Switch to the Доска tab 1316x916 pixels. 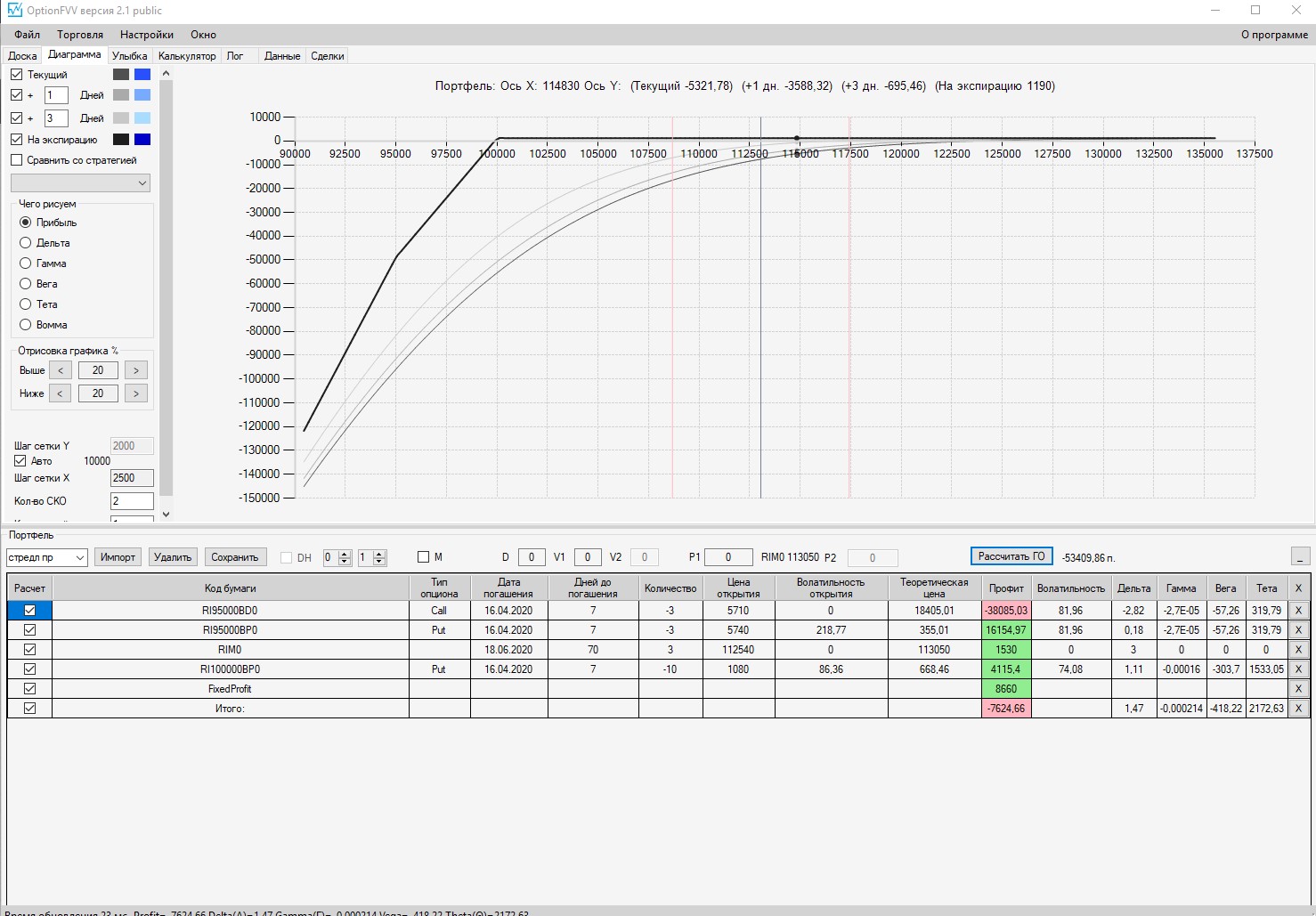pos(22,56)
